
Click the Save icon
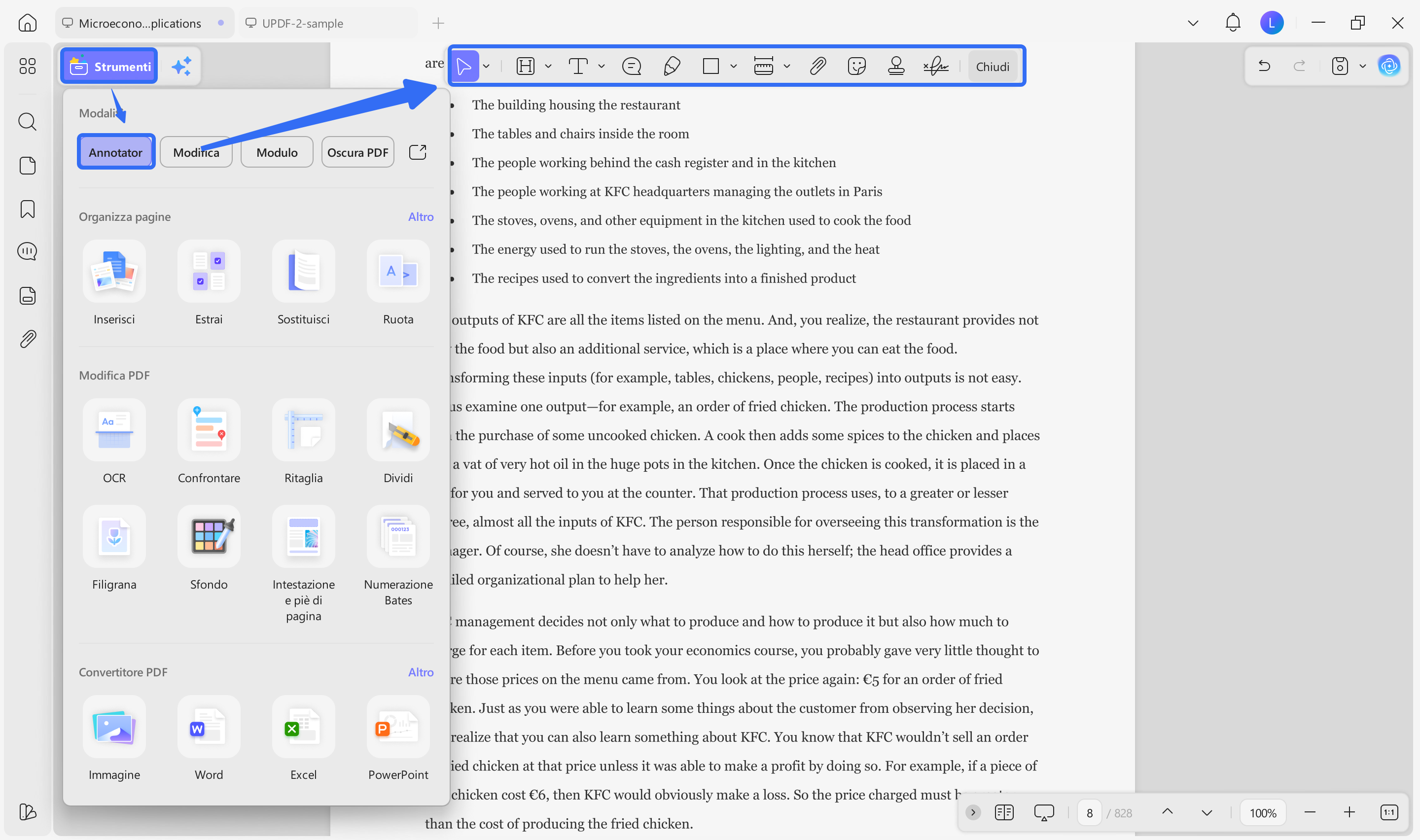1340,66
